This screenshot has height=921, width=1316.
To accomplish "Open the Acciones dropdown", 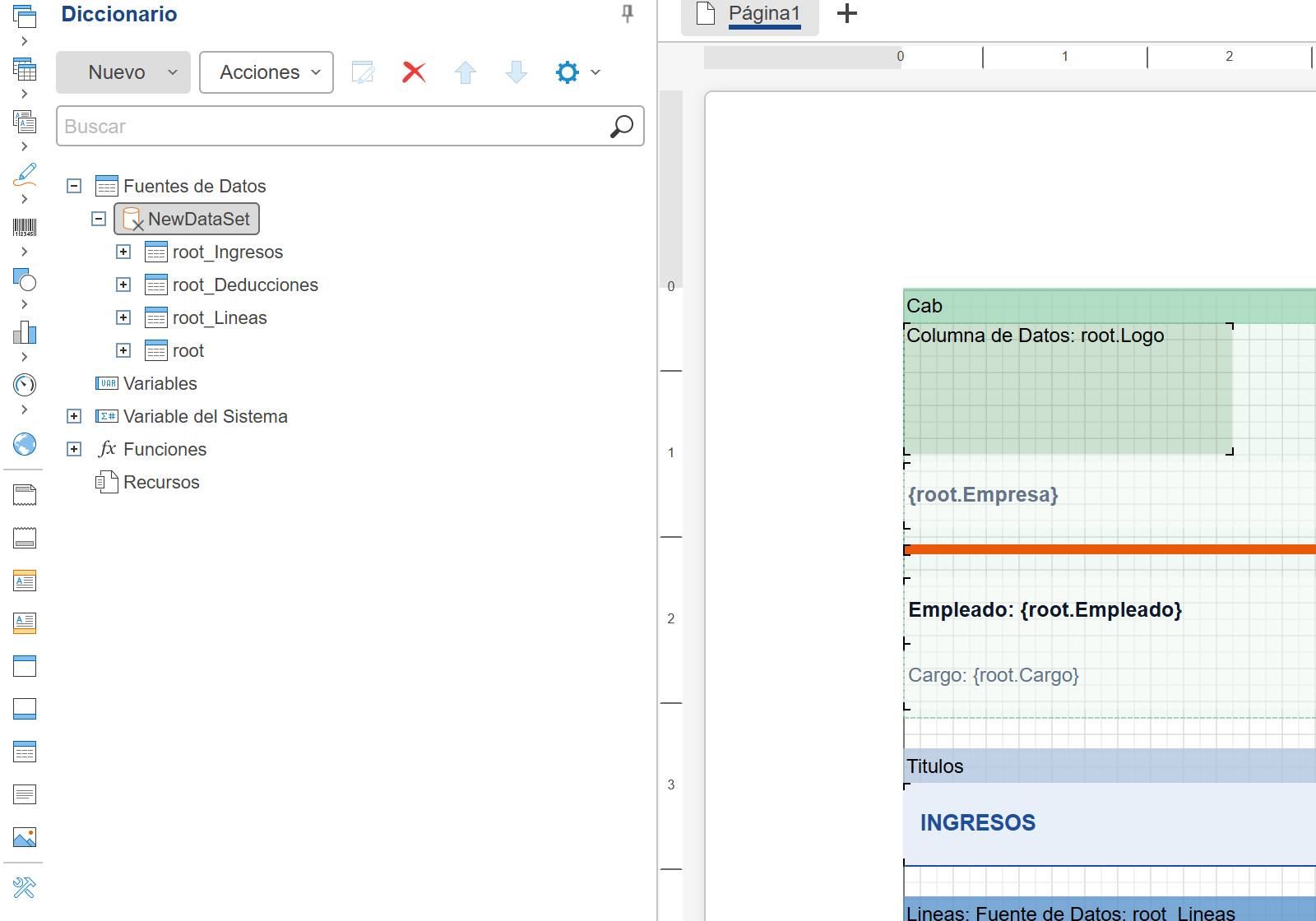I will pyautogui.click(x=266, y=72).
